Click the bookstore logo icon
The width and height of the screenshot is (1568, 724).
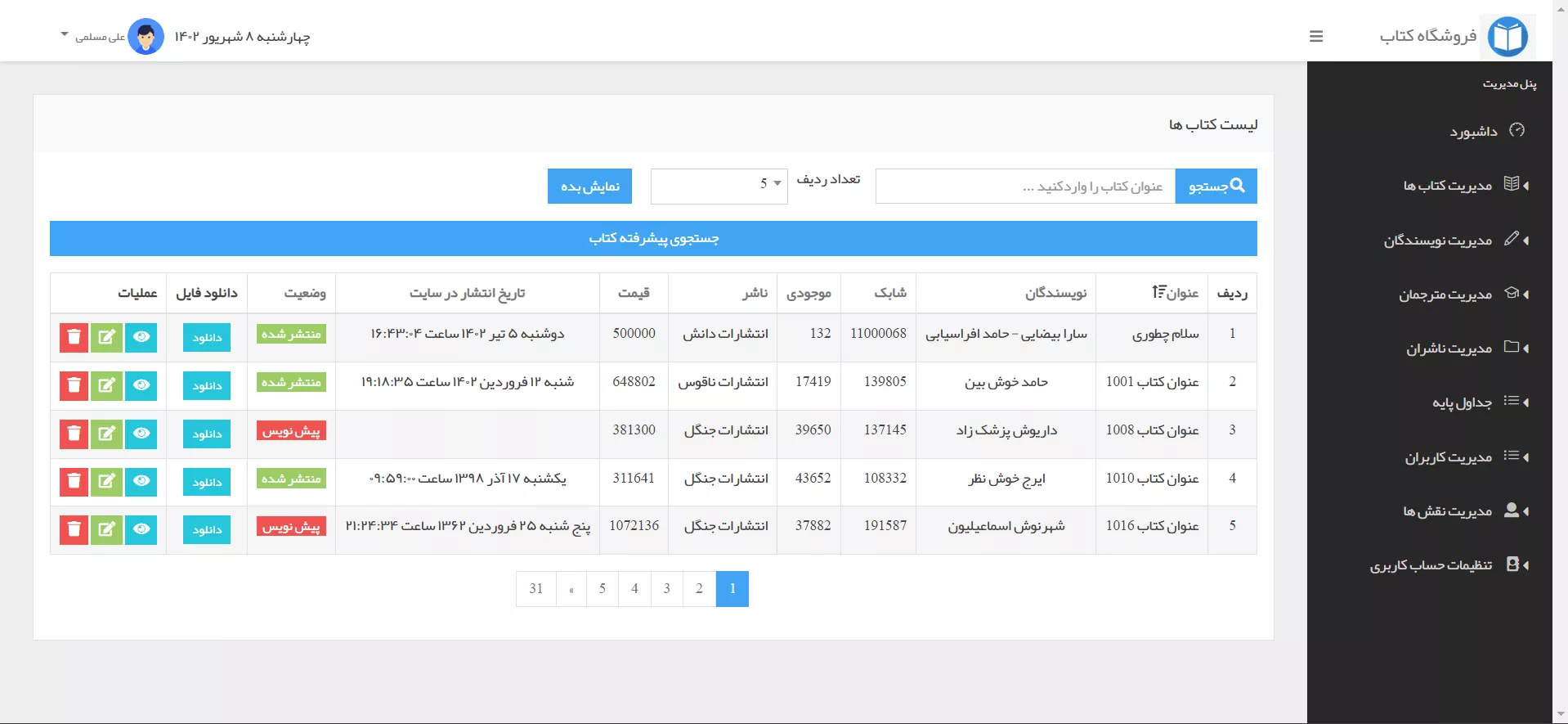tap(1508, 37)
